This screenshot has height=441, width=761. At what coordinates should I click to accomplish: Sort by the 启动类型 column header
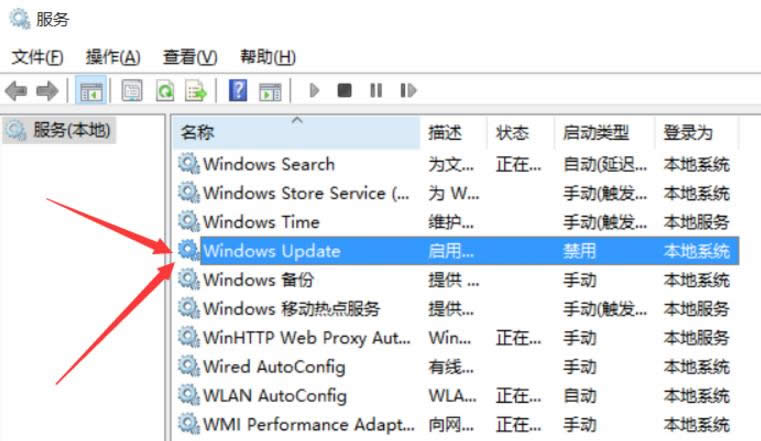click(596, 133)
